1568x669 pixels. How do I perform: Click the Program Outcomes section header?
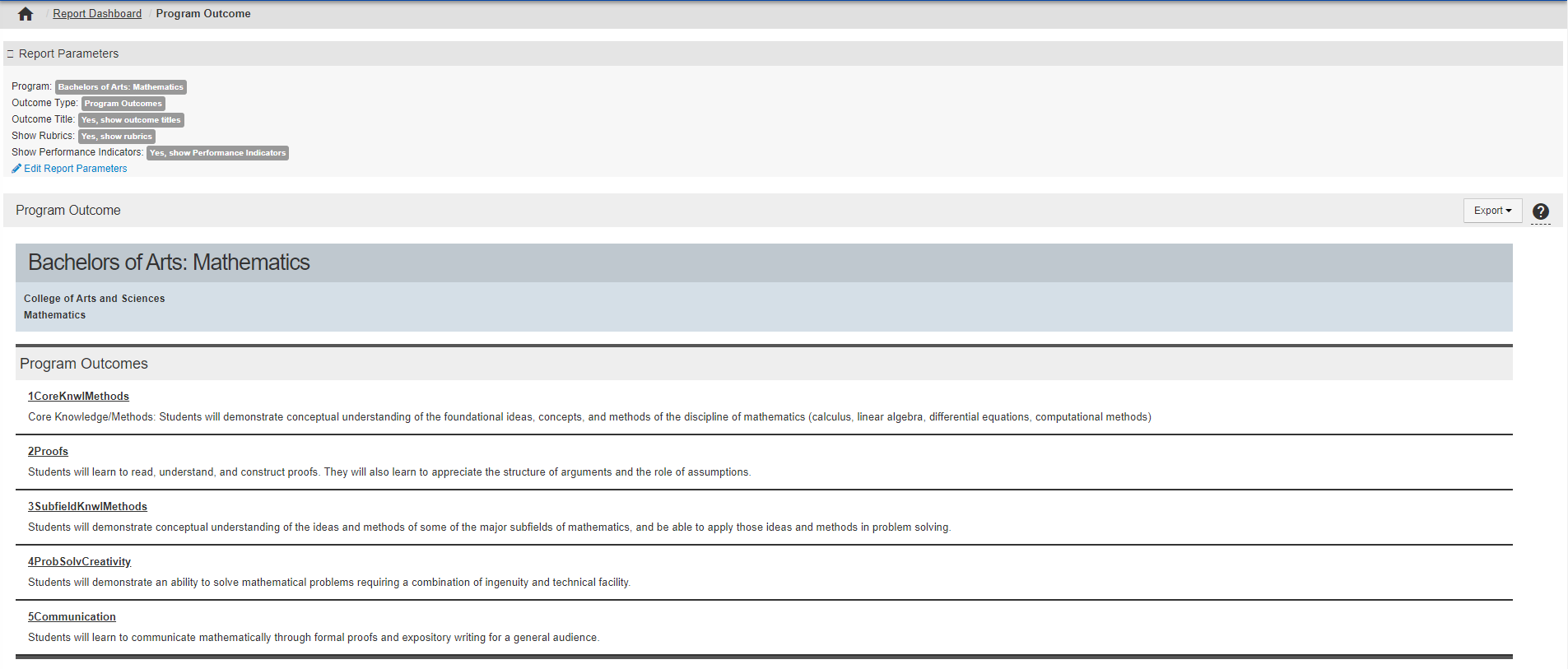[84, 364]
